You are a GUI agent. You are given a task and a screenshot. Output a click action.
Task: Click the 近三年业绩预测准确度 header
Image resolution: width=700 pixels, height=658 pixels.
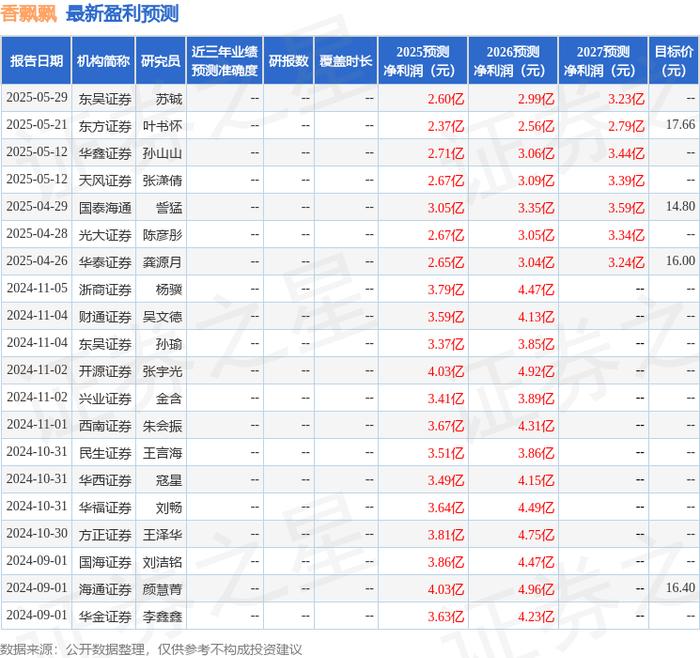tap(225, 61)
